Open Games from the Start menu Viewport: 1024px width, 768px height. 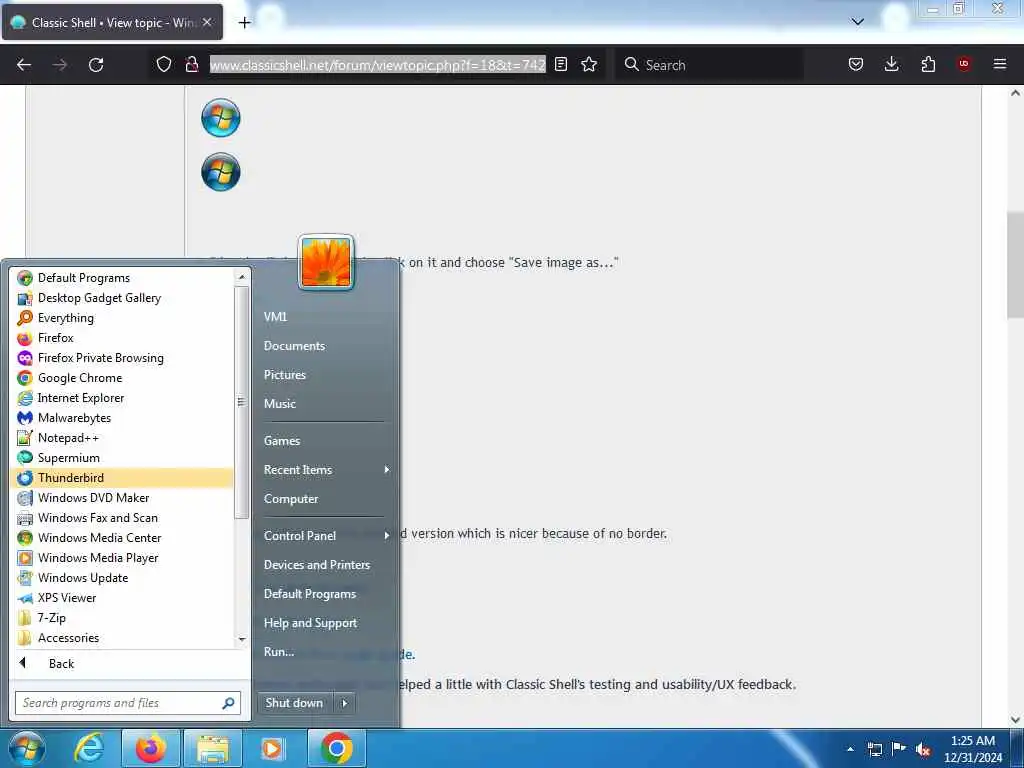(x=282, y=441)
